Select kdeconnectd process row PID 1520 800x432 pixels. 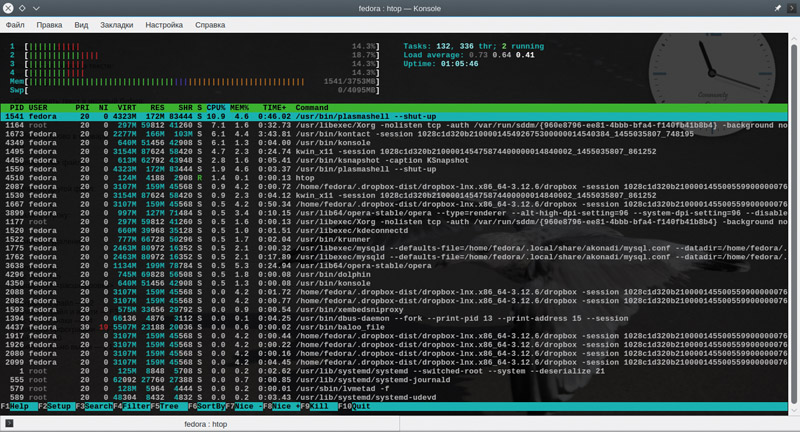pyautogui.click(x=394, y=231)
